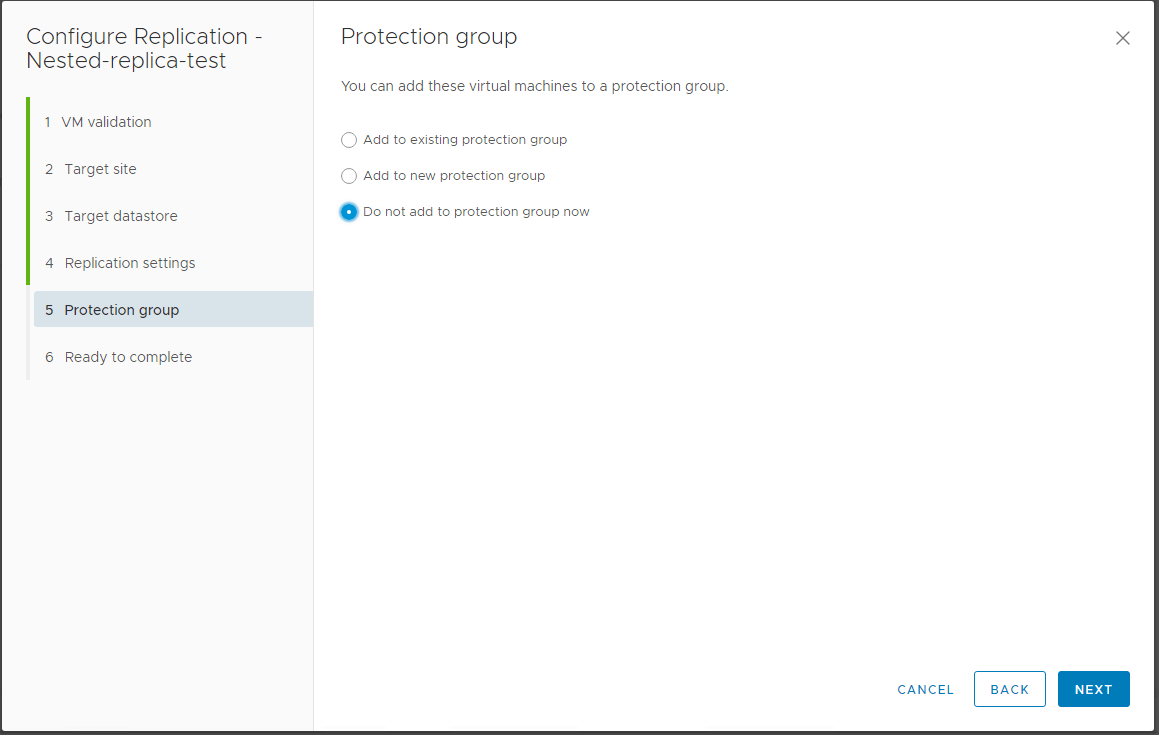Jump to Target datastore step

coord(120,216)
